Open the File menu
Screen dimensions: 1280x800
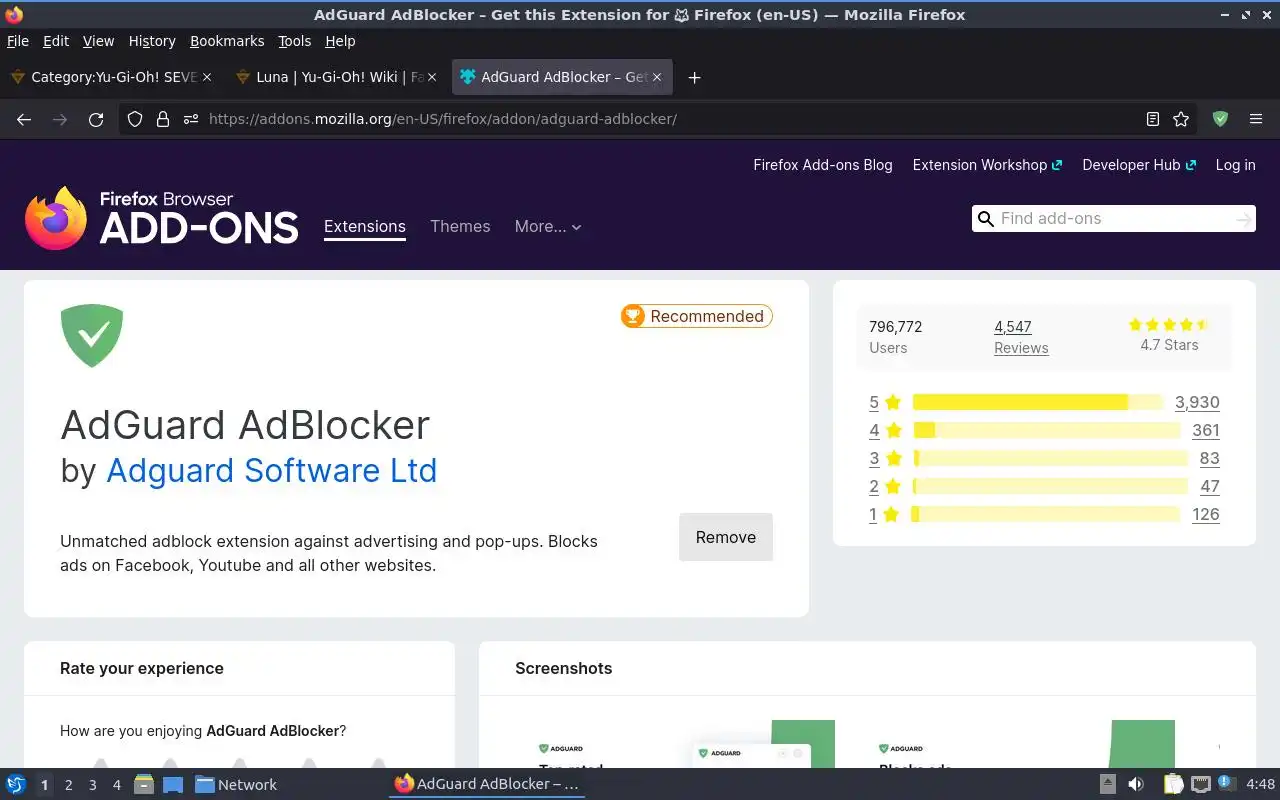pos(18,41)
